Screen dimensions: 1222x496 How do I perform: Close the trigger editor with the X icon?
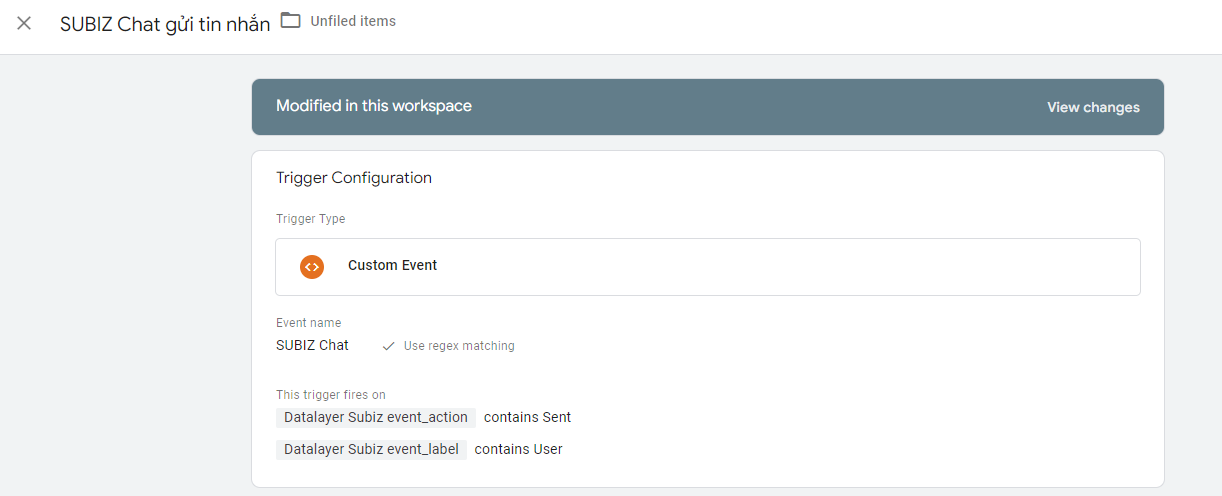tap(24, 23)
